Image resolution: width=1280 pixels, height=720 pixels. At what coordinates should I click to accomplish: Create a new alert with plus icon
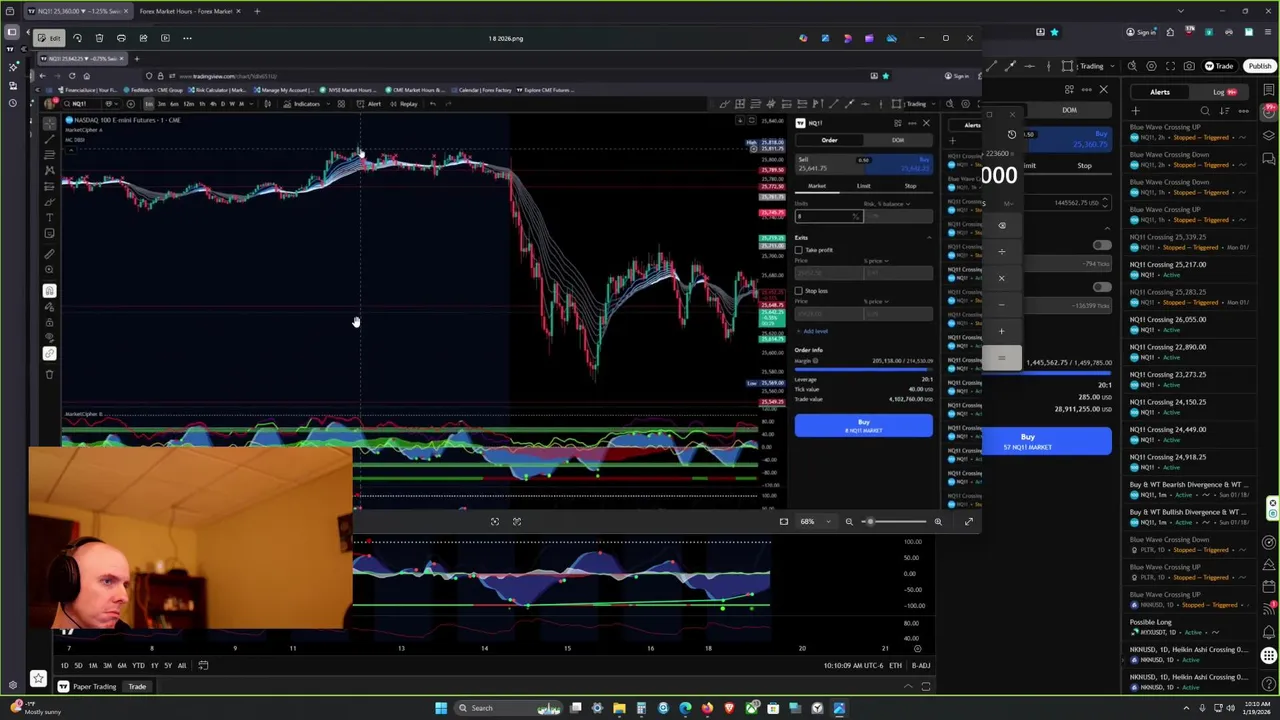coord(1135,111)
